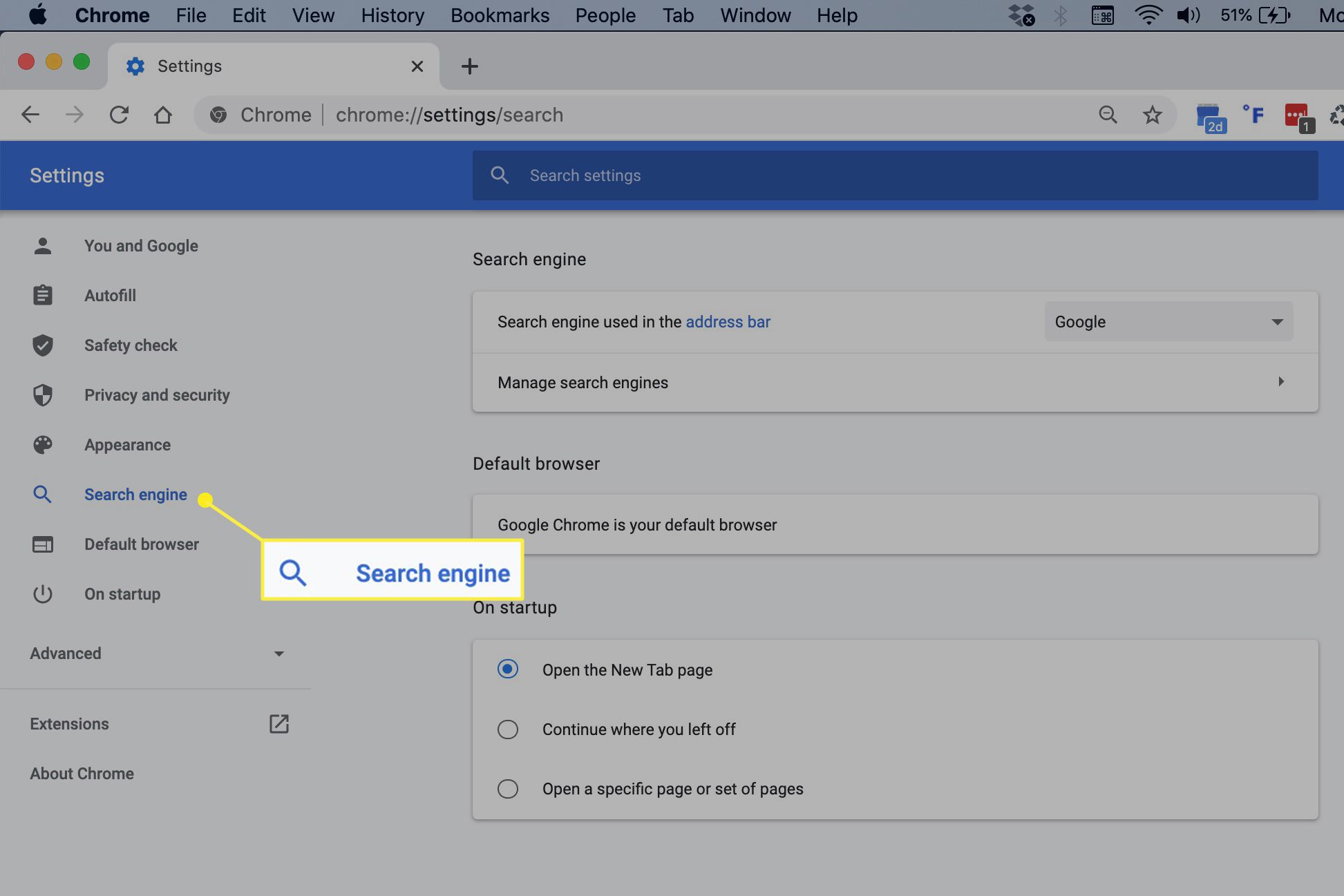The width and height of the screenshot is (1344, 896).
Task: Open the Bookmarks menu
Action: (500, 15)
